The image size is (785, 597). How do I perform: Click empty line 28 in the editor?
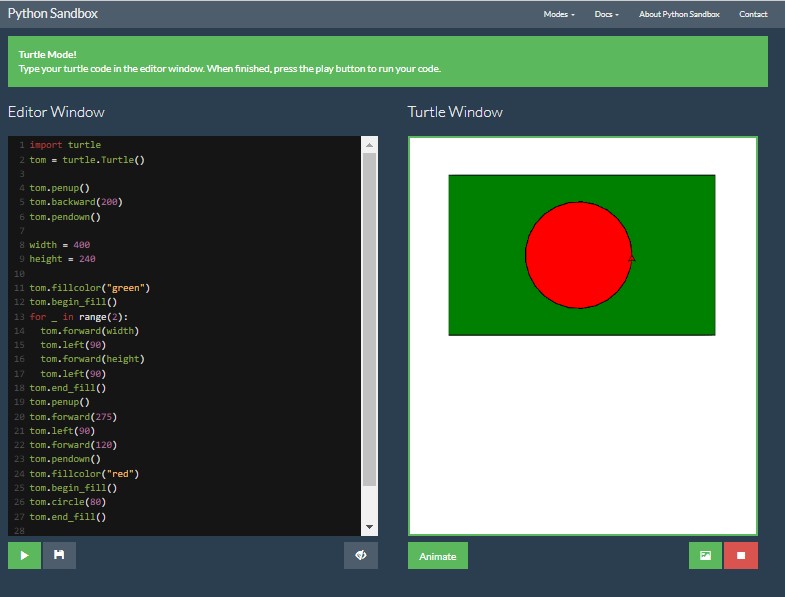point(194,531)
